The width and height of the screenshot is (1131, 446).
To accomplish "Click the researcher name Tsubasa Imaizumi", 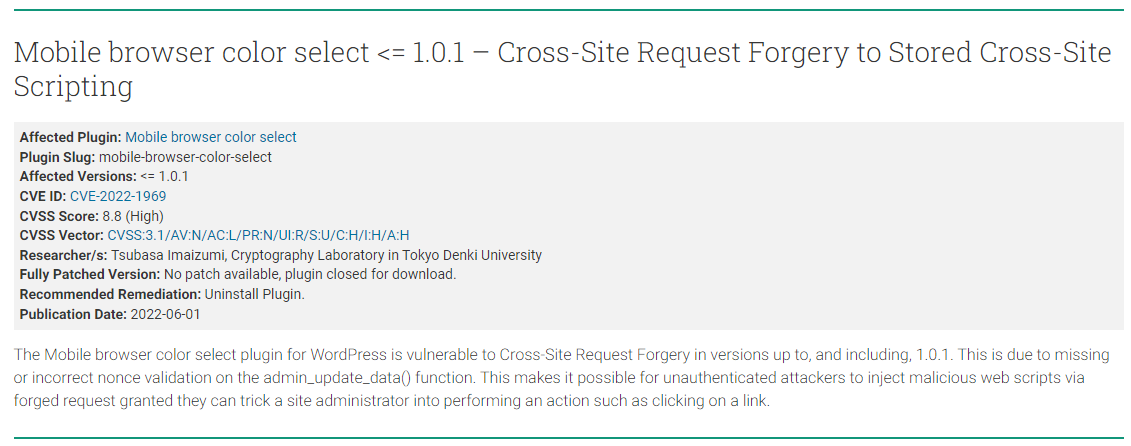I will [160, 255].
